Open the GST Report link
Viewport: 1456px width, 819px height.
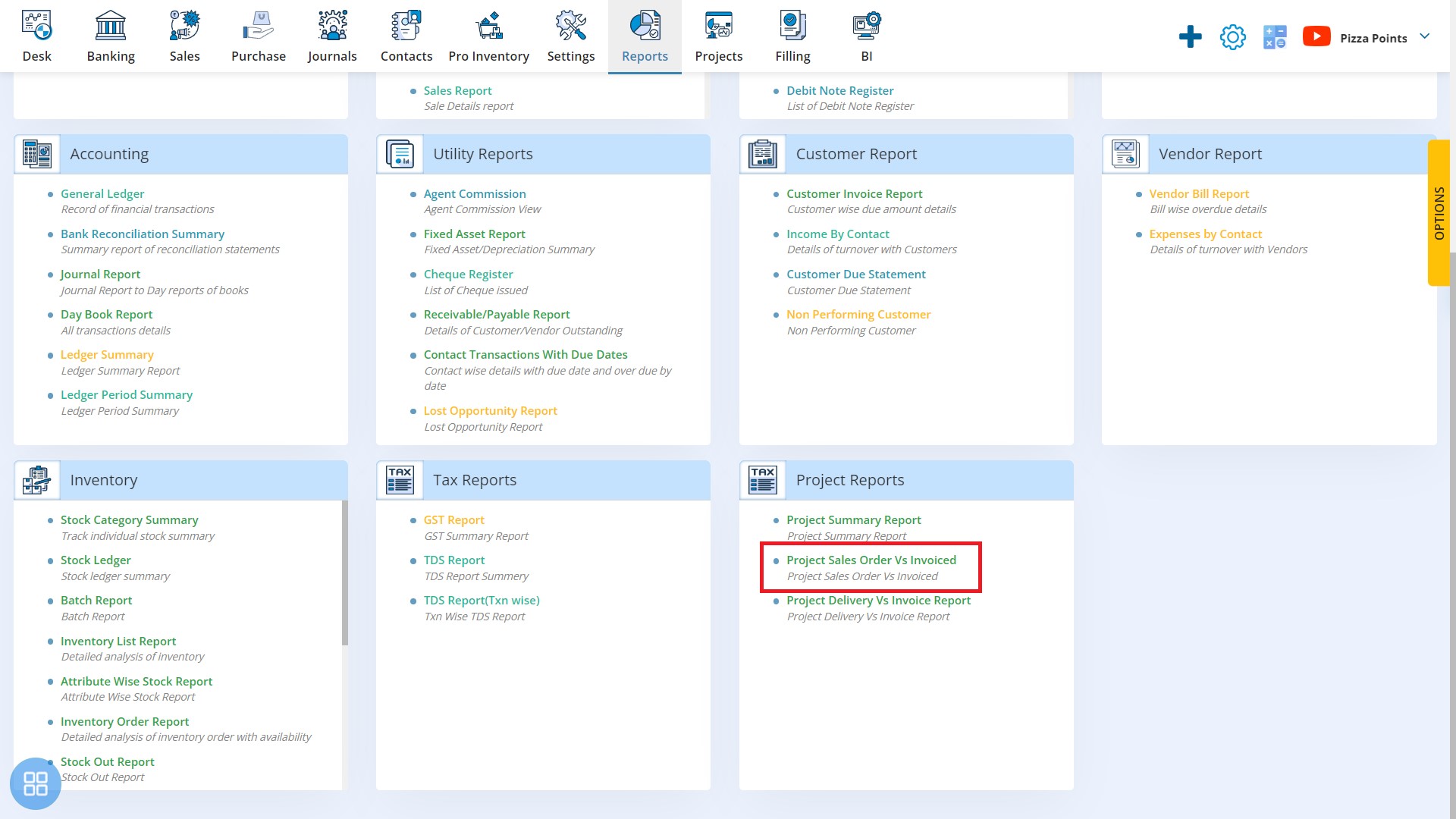click(x=453, y=520)
